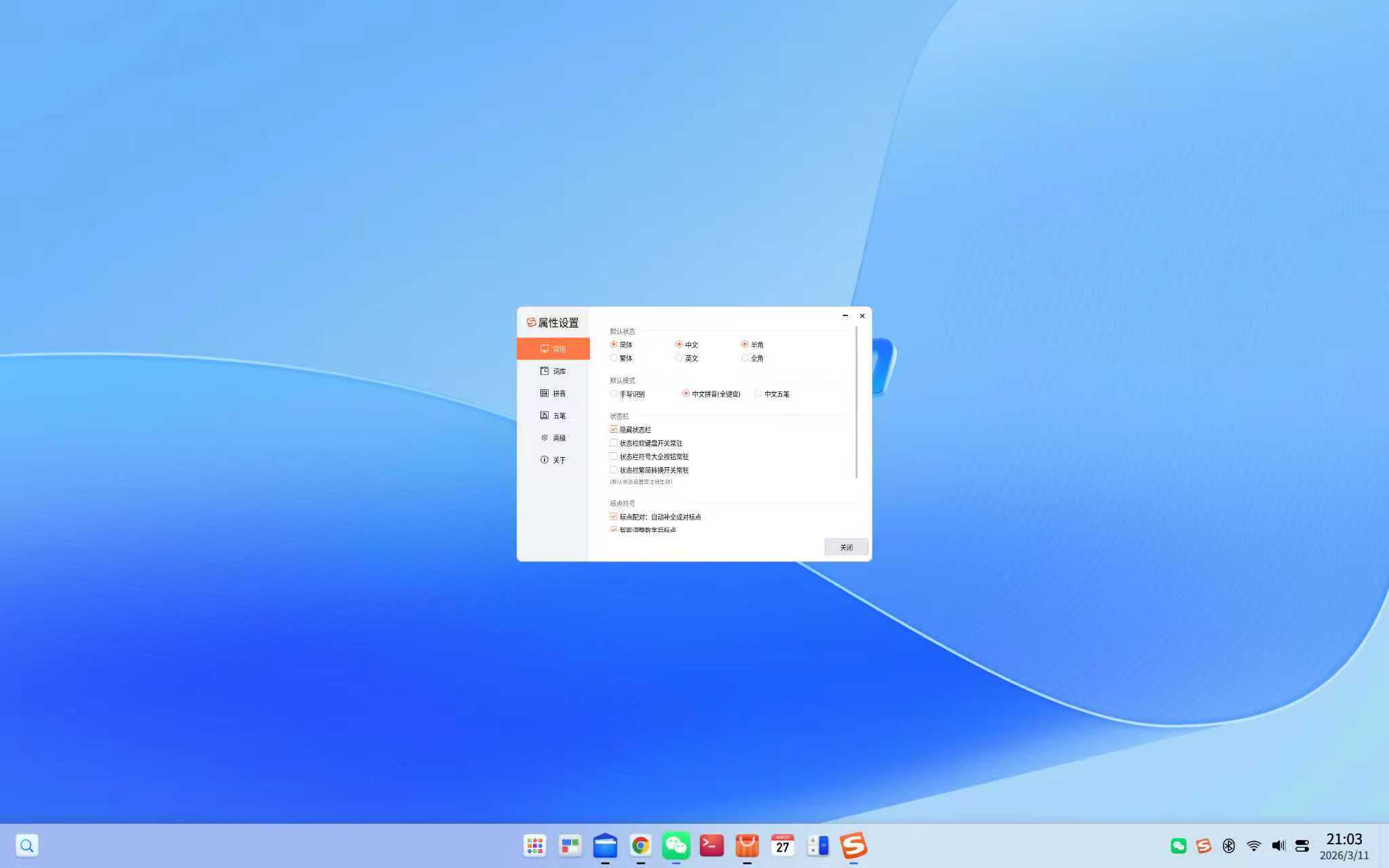
Task: Open the multitasking view dock icon
Action: tap(570, 846)
